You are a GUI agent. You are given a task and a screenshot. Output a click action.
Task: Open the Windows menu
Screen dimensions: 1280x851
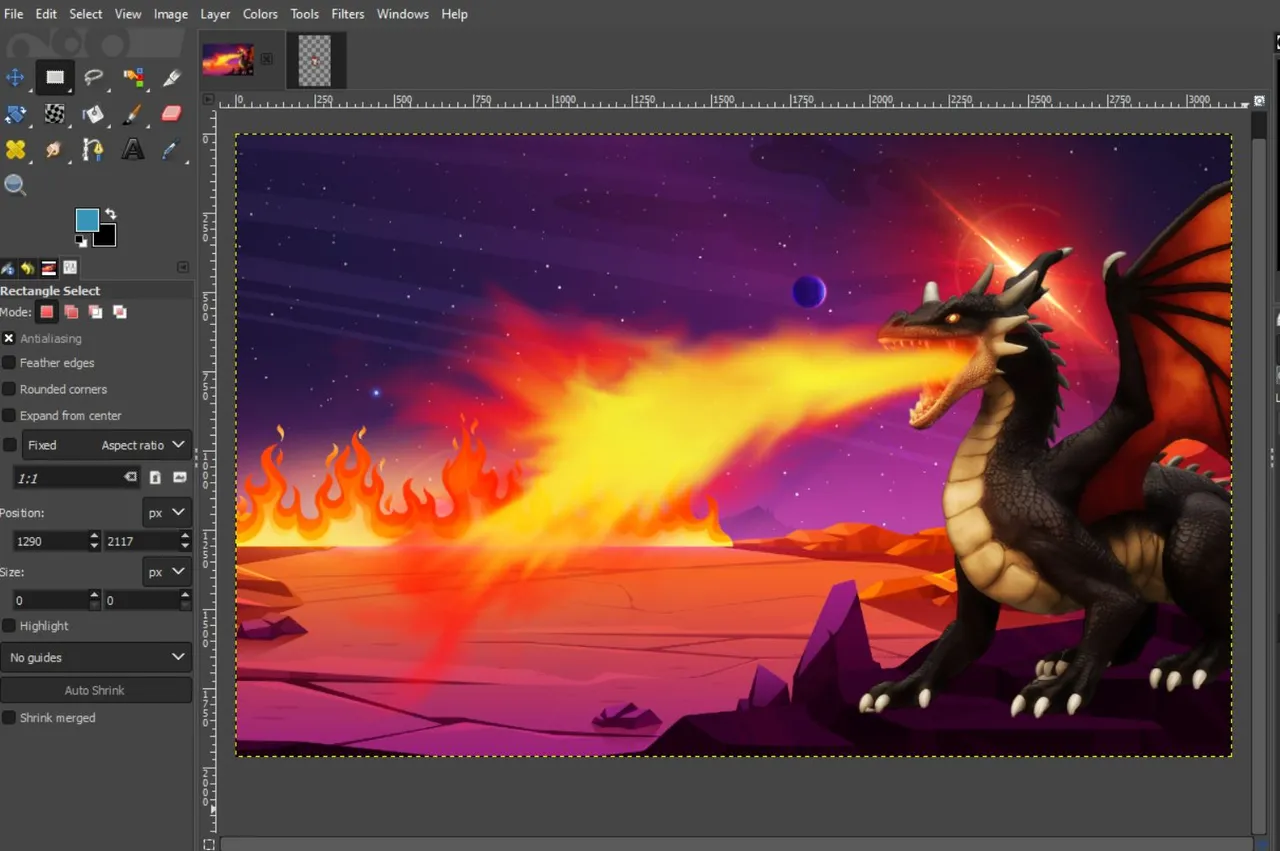click(403, 14)
